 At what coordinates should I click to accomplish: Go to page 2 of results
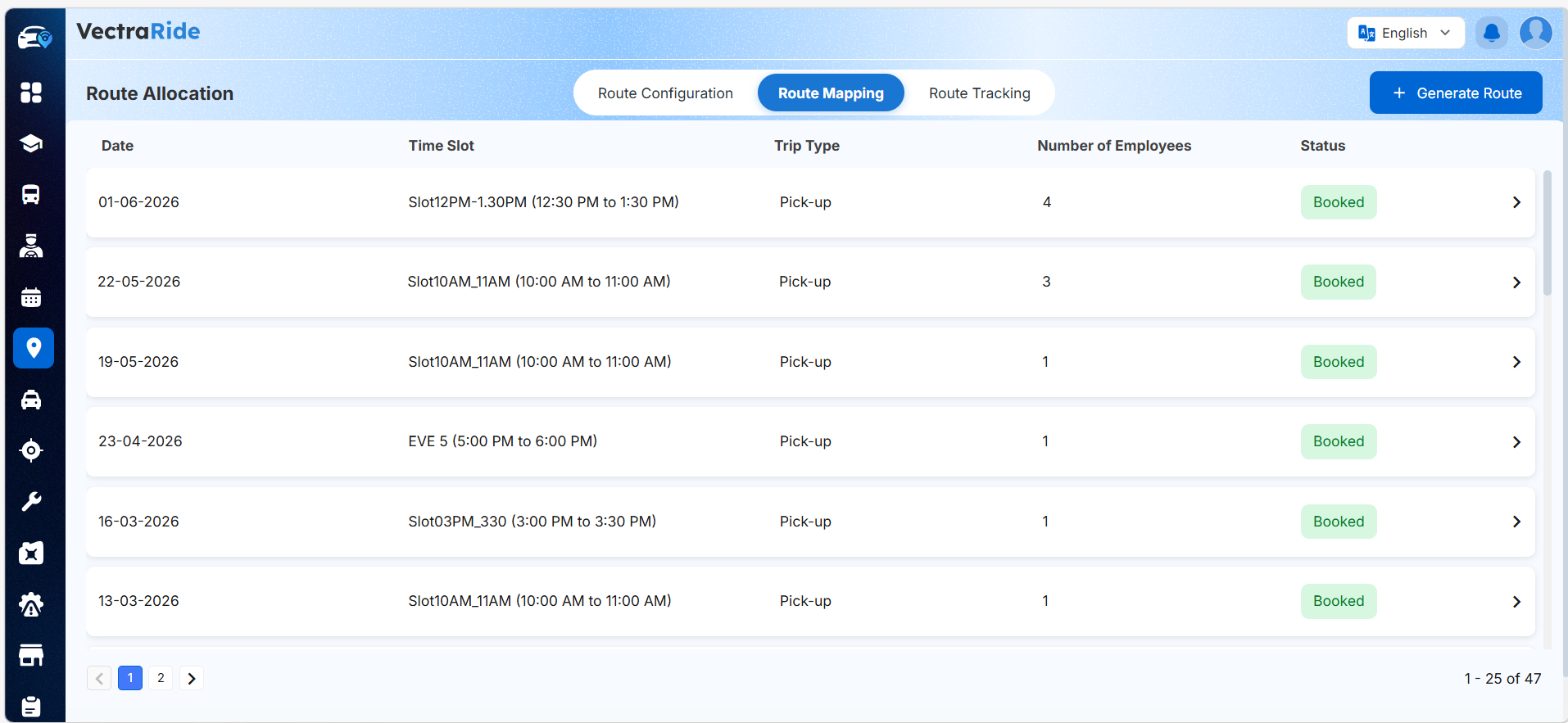pos(161,678)
